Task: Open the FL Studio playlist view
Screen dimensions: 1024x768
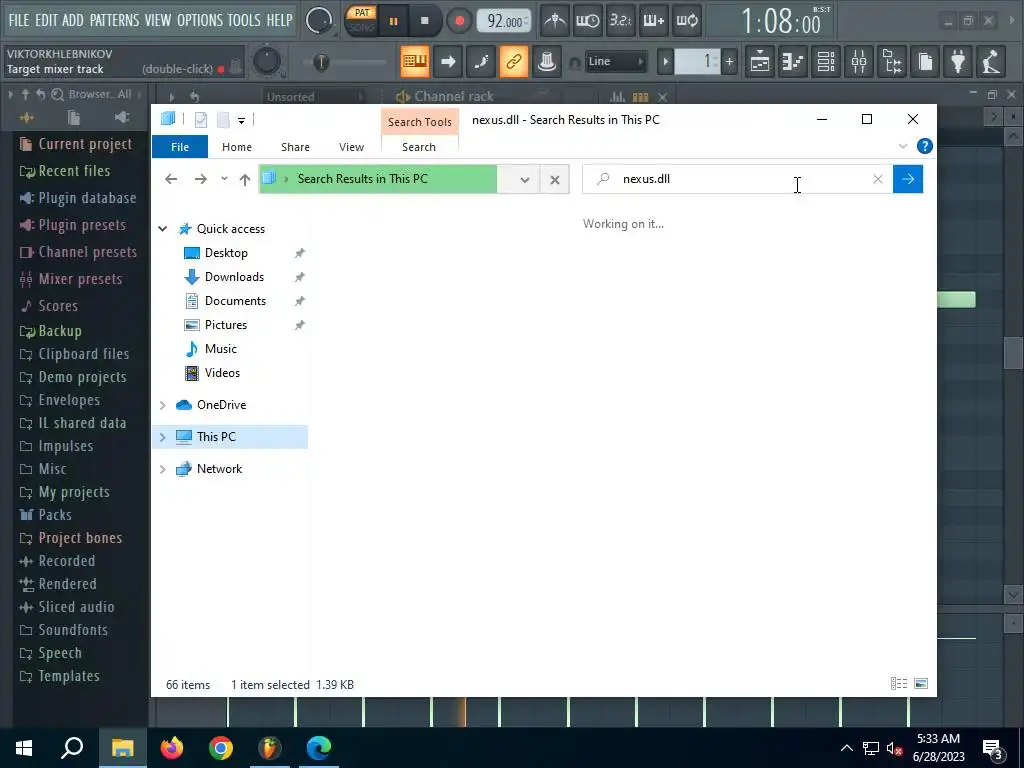Action: pyautogui.click(x=760, y=62)
